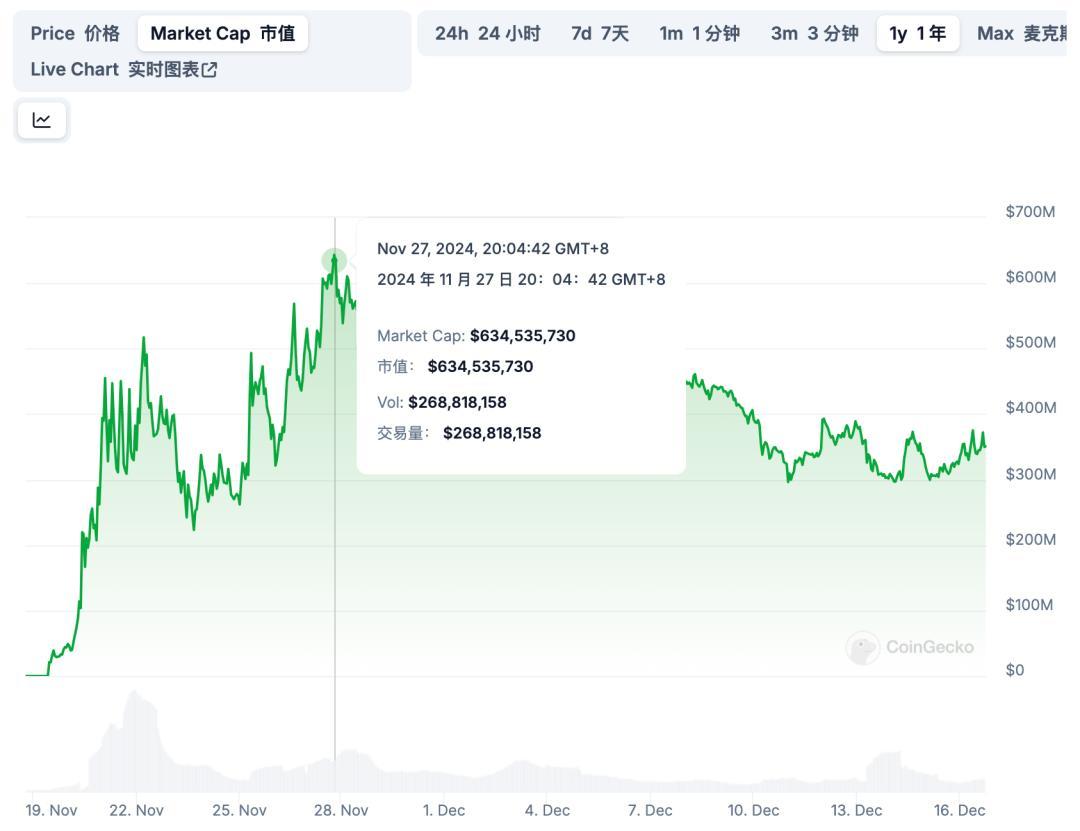Click the 22. Nov date label
This screenshot has height=831, width=1080.
coord(136,810)
